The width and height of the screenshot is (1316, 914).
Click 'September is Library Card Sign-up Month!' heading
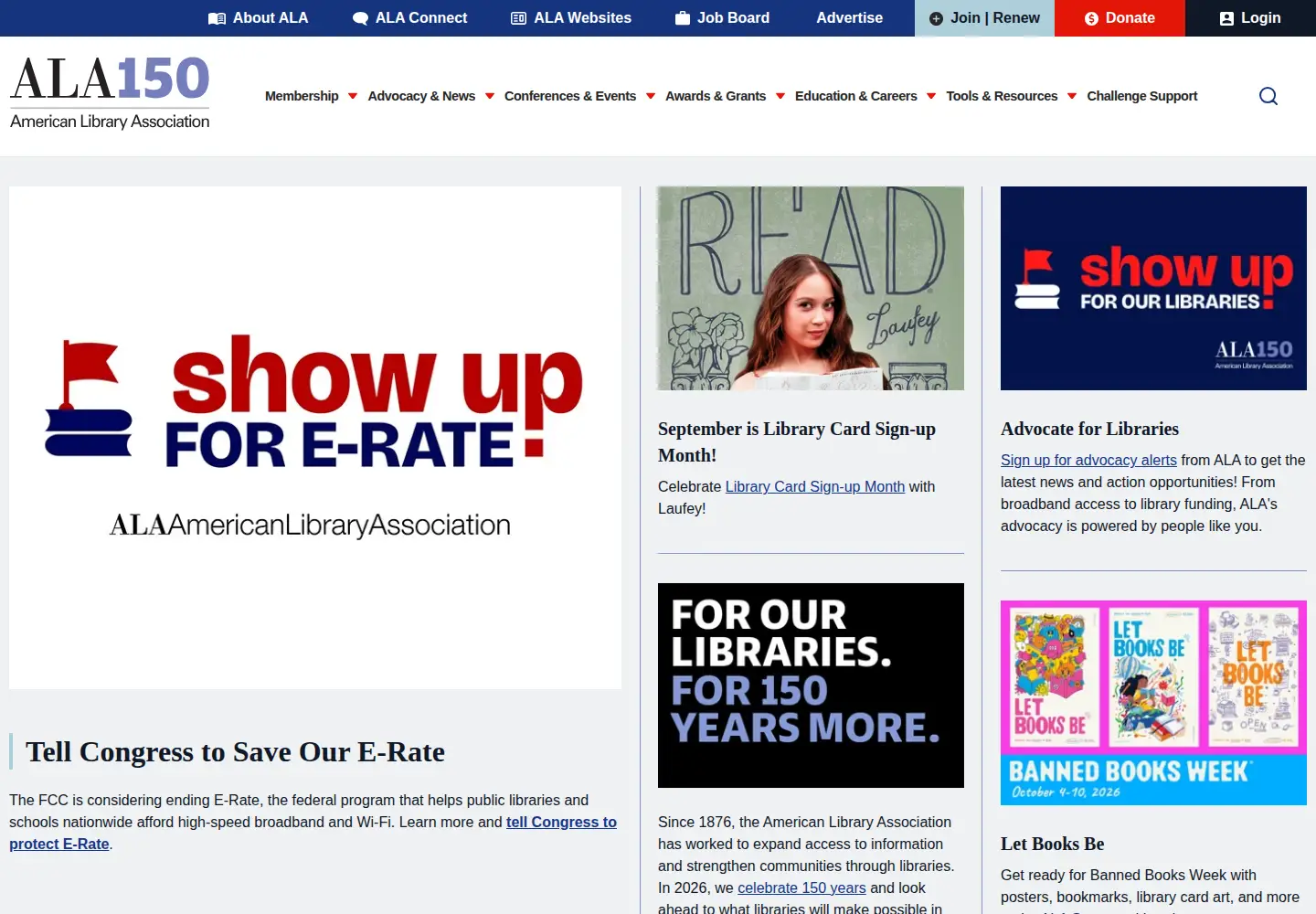(x=797, y=441)
